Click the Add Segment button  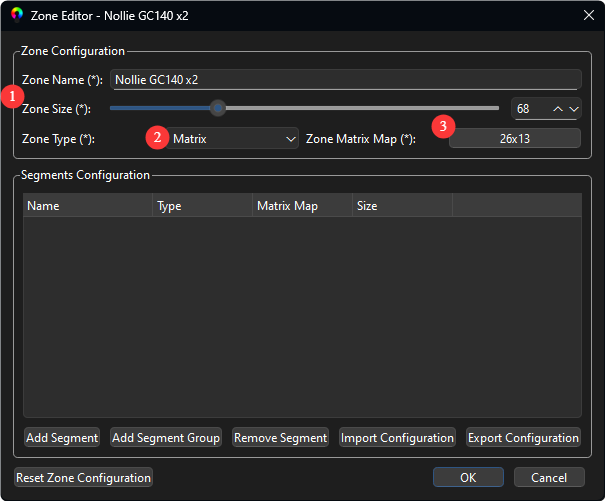(62, 437)
